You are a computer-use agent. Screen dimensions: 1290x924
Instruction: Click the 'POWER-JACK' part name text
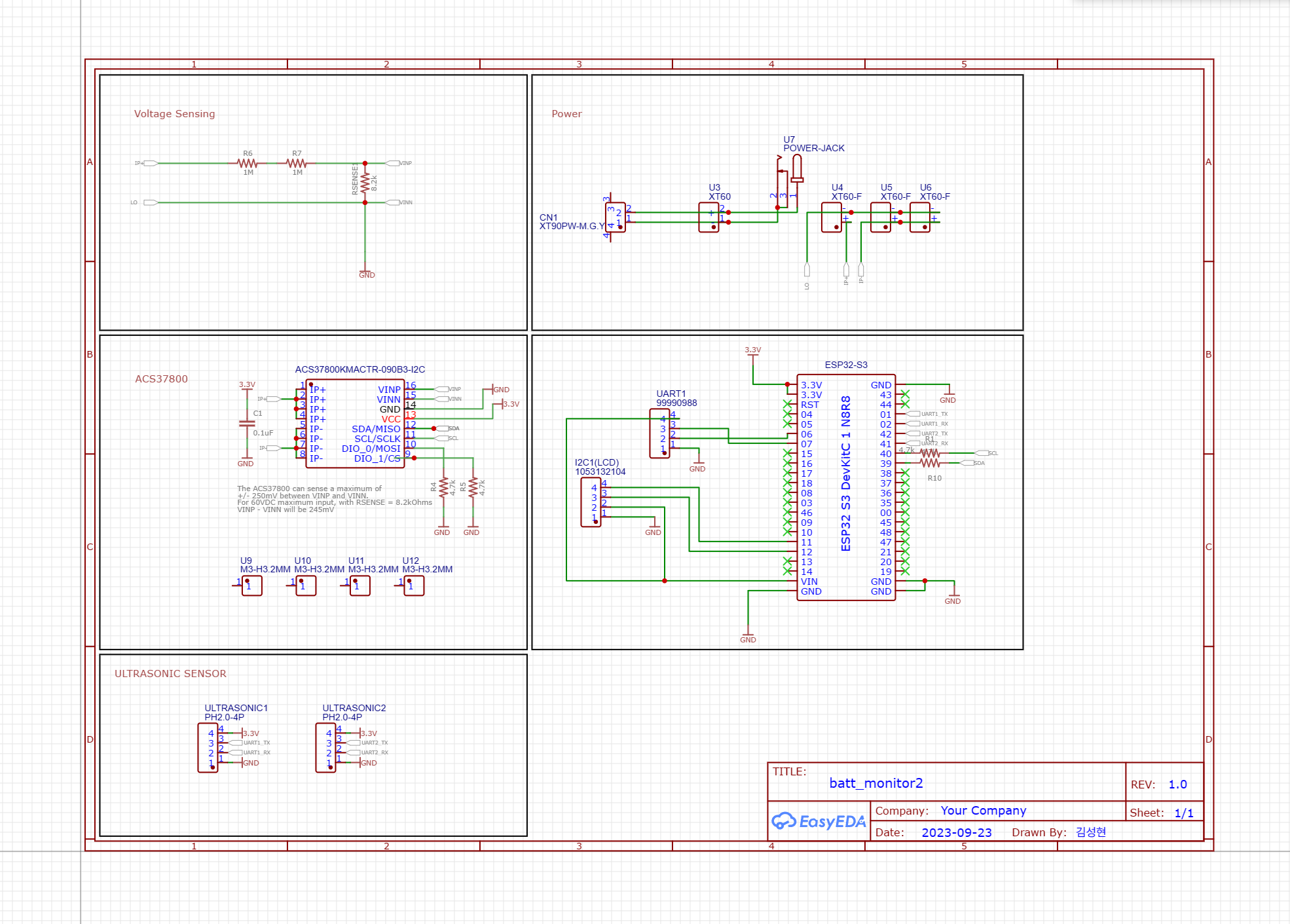tap(814, 149)
